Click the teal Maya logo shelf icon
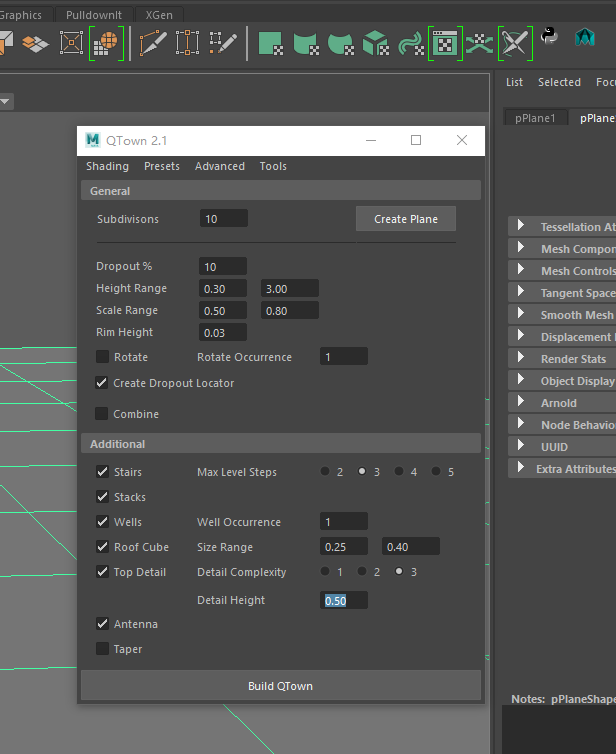Screen dimensions: 616x754 click(585, 37)
